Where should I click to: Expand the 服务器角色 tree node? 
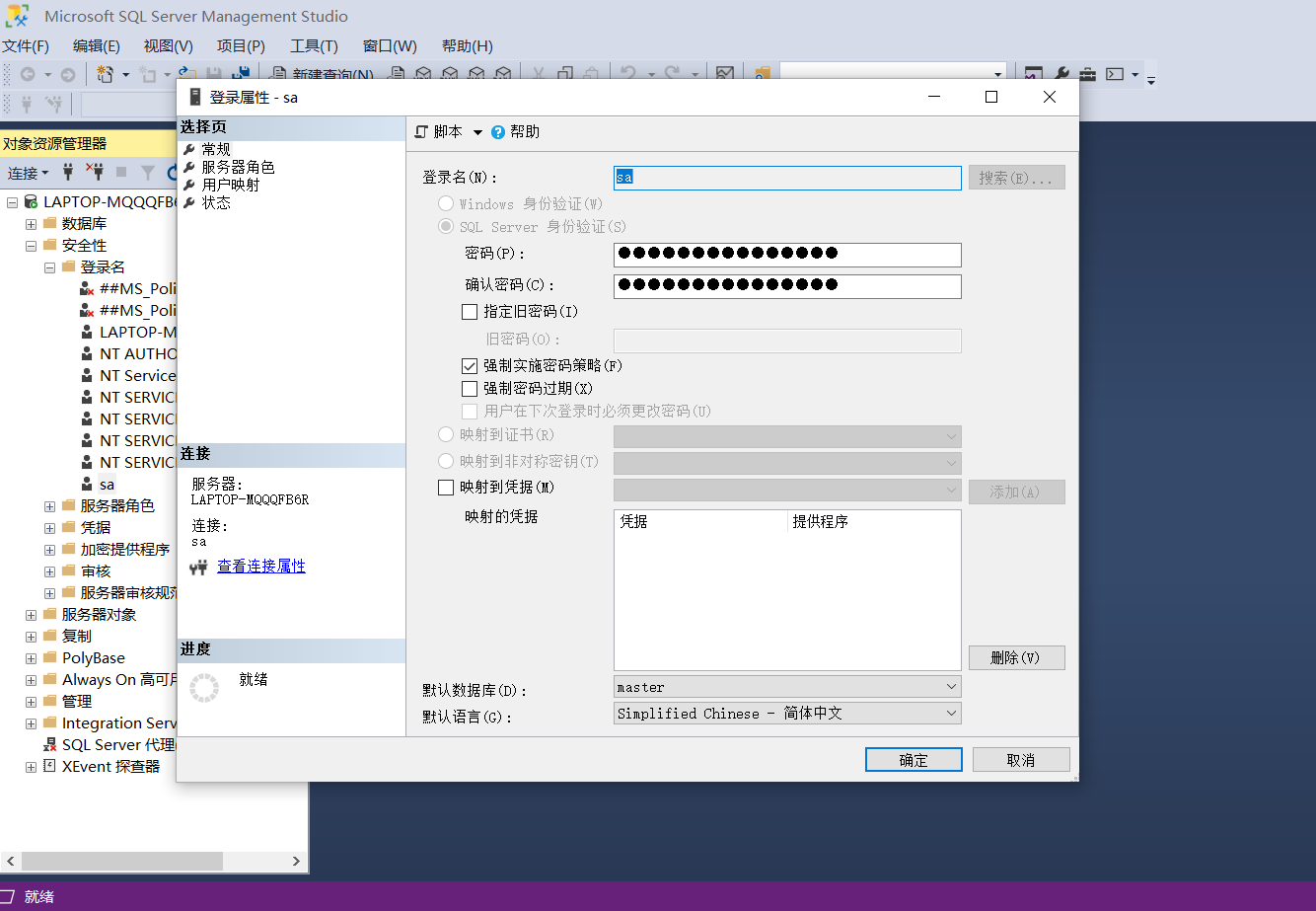49,506
